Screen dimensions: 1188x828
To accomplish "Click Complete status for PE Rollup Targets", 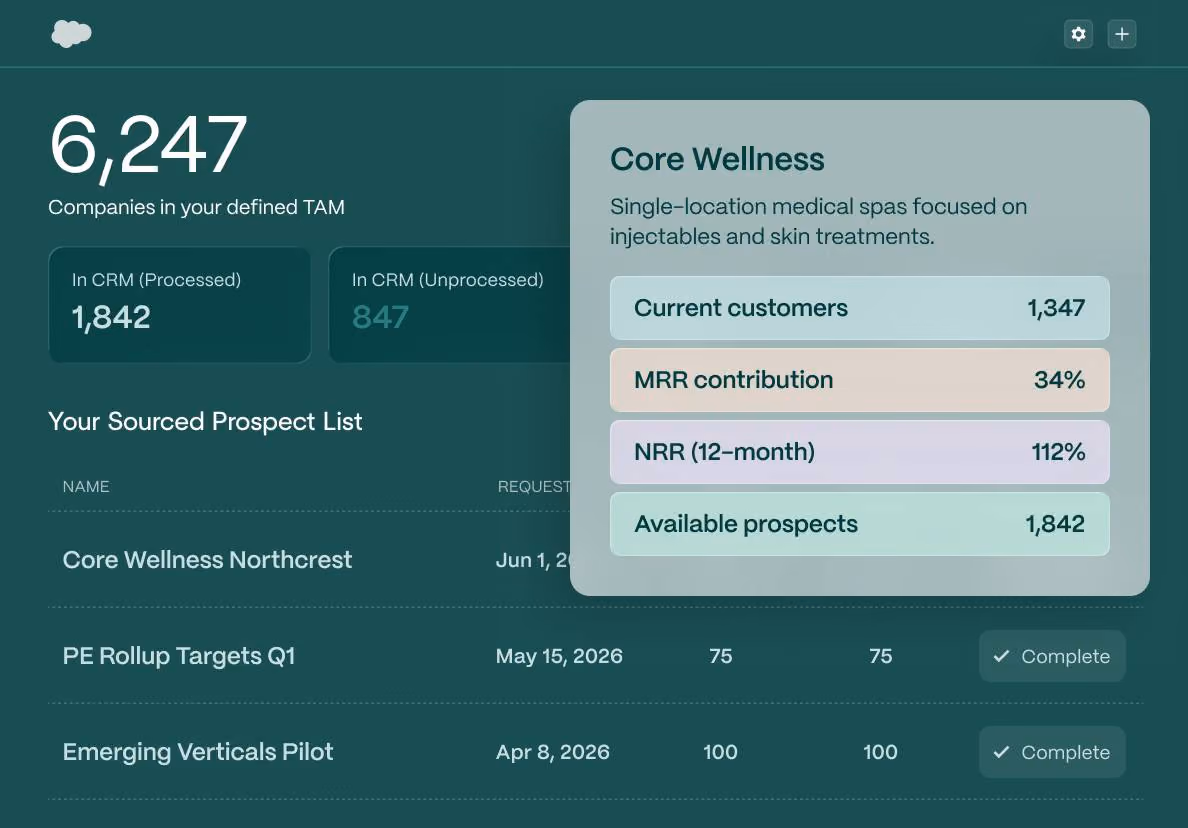I will pyautogui.click(x=1052, y=656).
